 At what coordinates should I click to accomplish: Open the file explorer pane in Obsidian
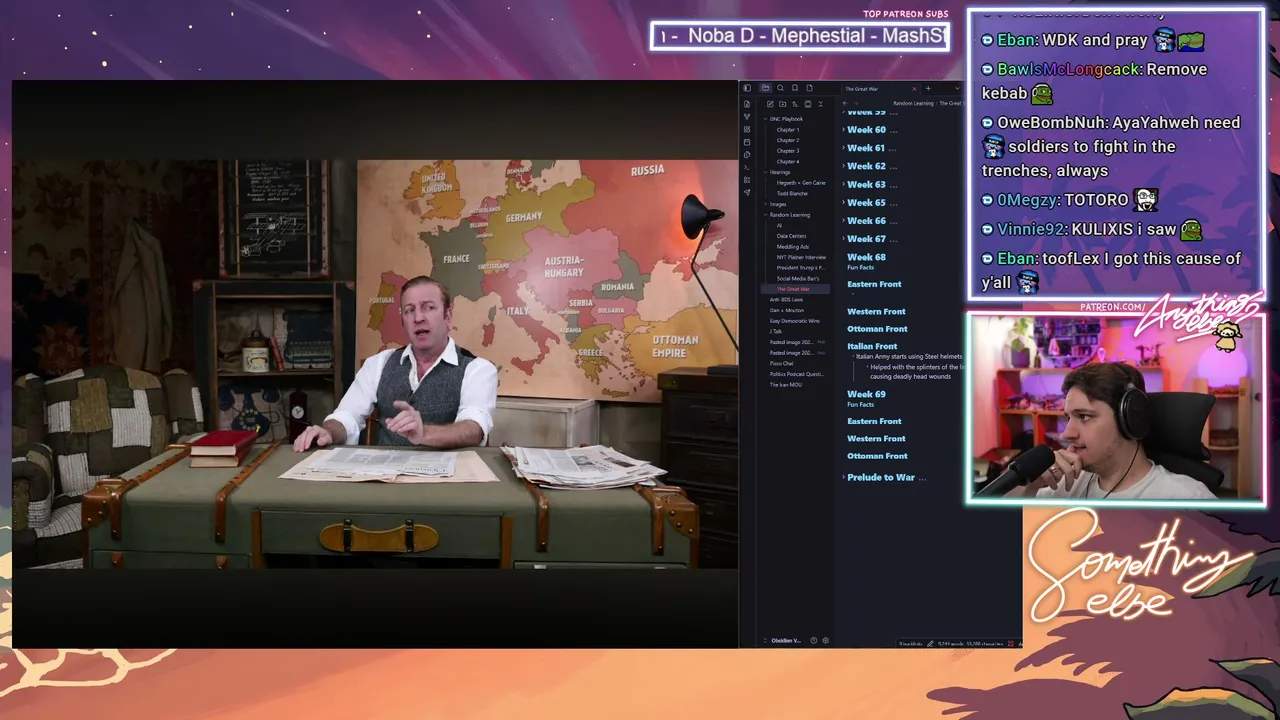(765, 88)
